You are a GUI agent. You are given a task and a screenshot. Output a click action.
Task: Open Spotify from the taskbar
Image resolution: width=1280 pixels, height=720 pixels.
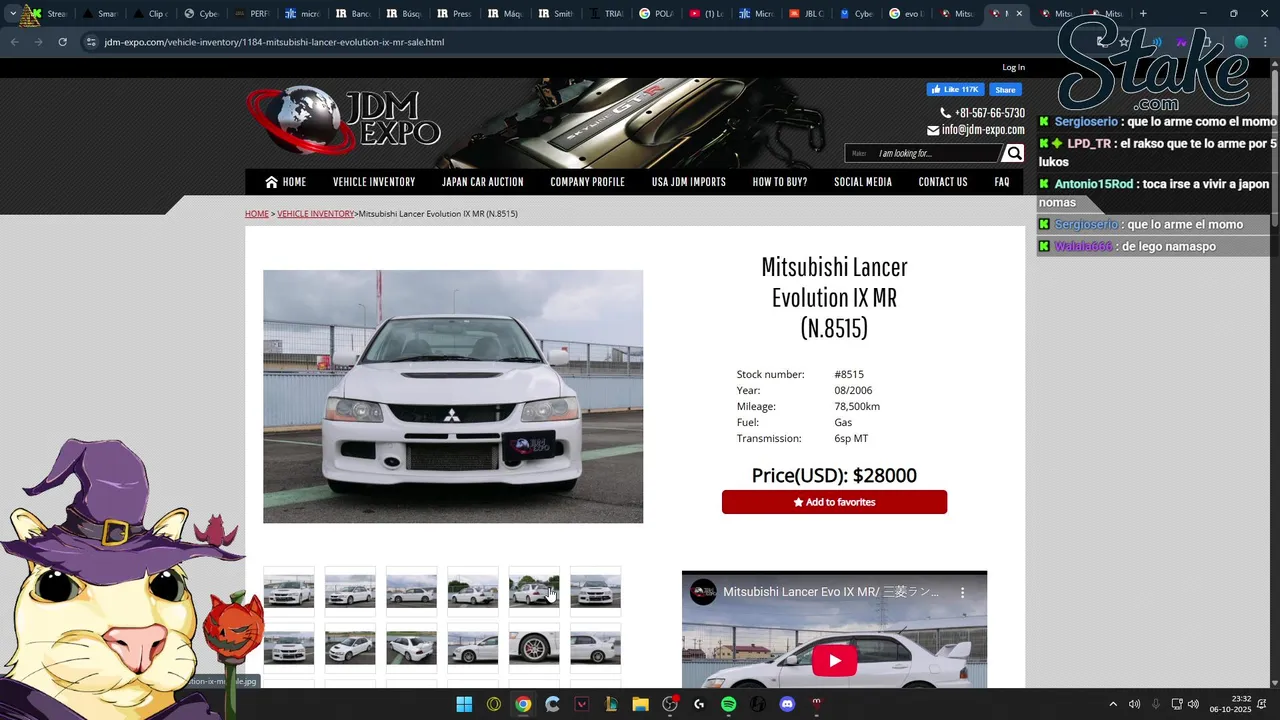click(728, 704)
